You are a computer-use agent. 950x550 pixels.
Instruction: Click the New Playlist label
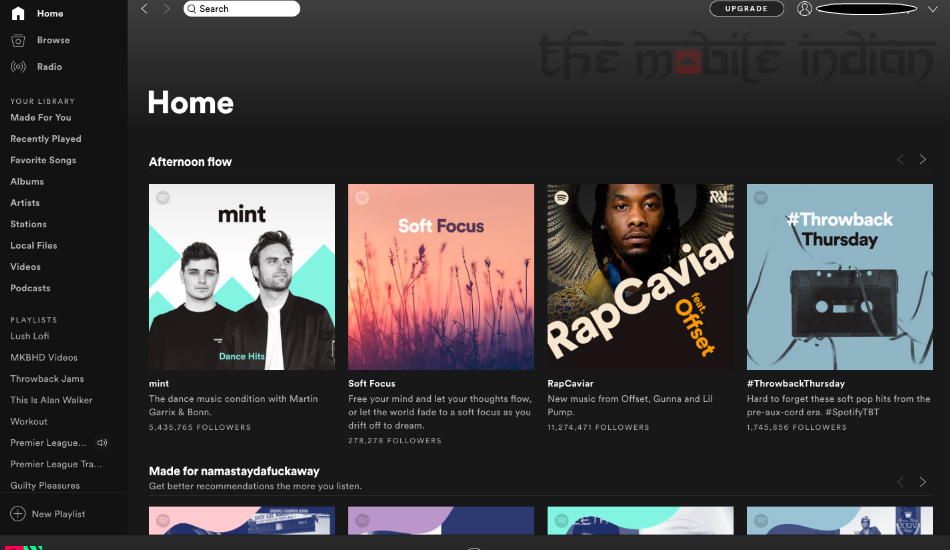[58, 514]
